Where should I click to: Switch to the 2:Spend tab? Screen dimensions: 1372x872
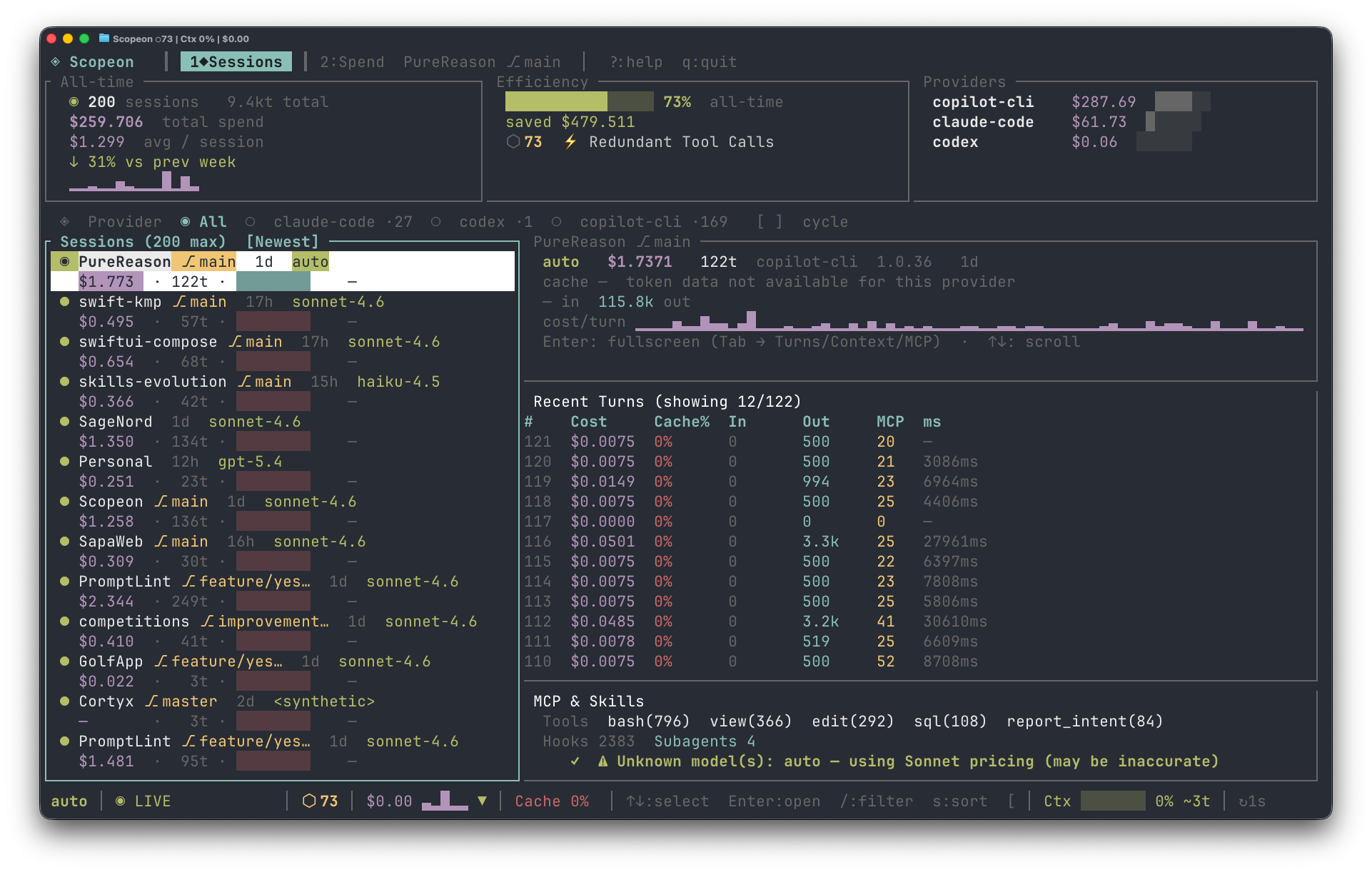tap(352, 62)
